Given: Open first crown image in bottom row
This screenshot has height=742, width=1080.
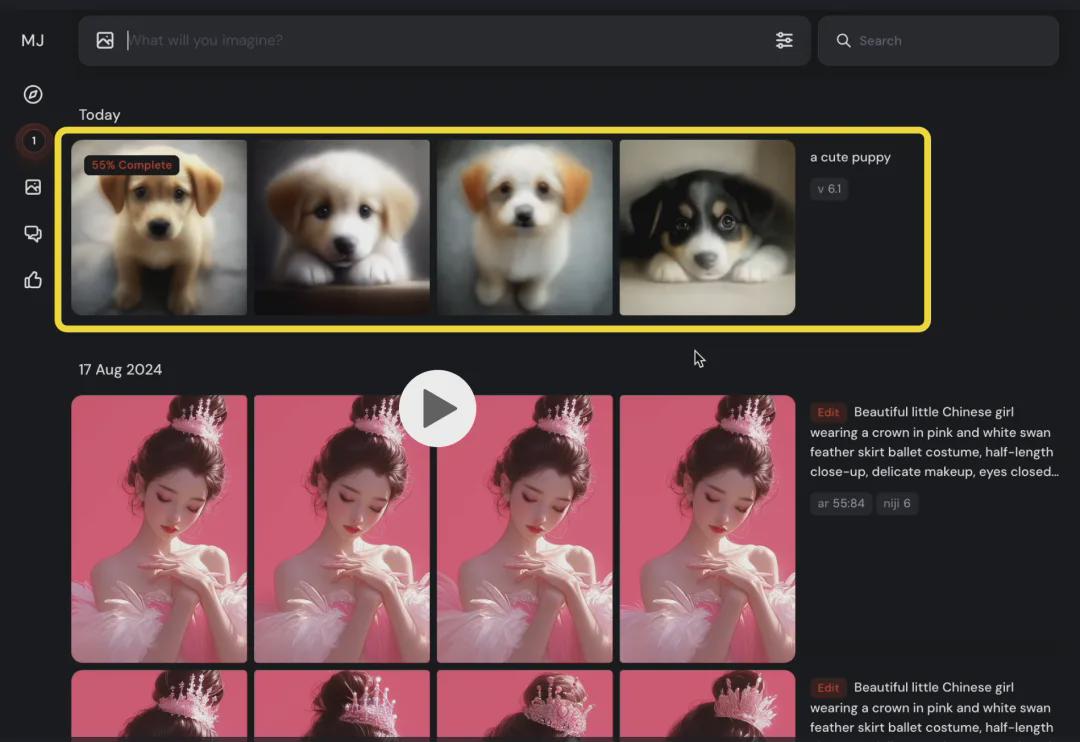Looking at the screenshot, I should (159, 704).
